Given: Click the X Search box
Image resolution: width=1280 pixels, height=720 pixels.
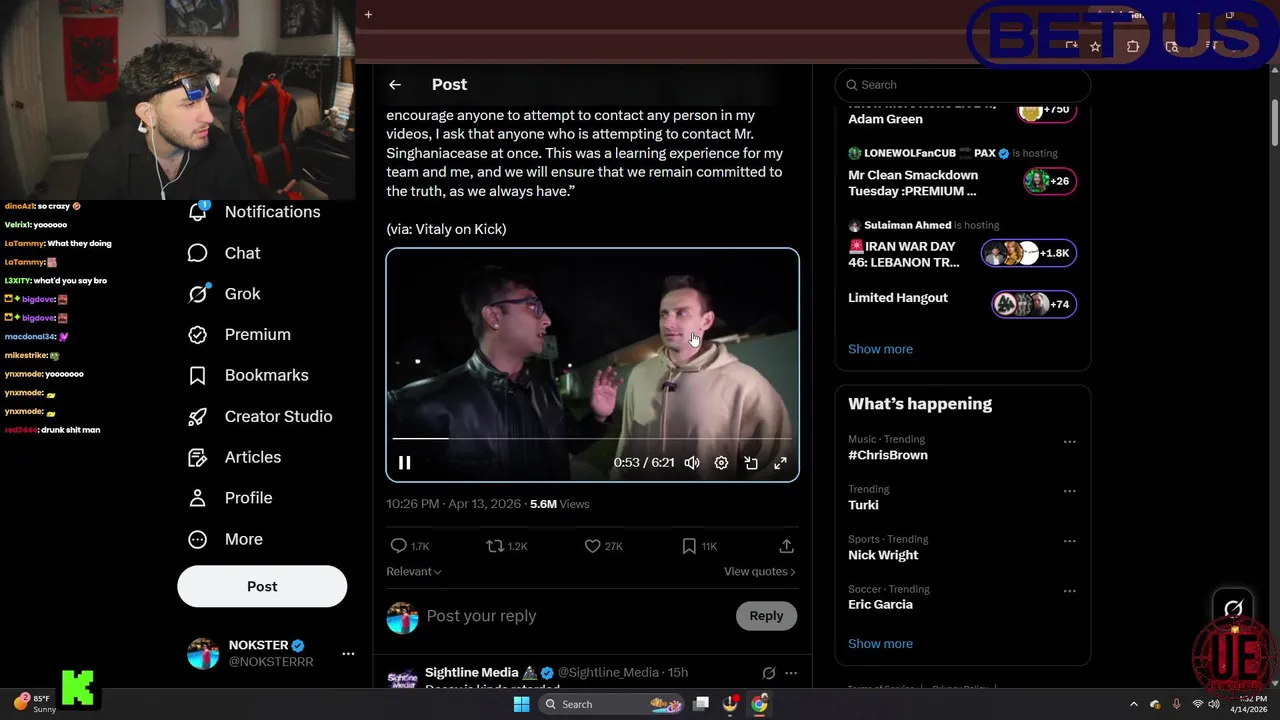Looking at the screenshot, I should pyautogui.click(x=962, y=85).
